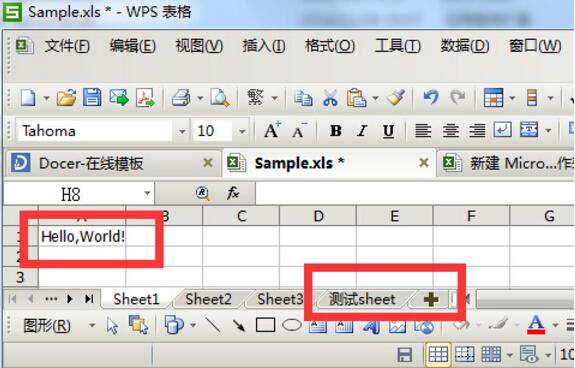Activate the format painter brush
The height and width of the screenshot is (368, 575).
click(x=396, y=97)
